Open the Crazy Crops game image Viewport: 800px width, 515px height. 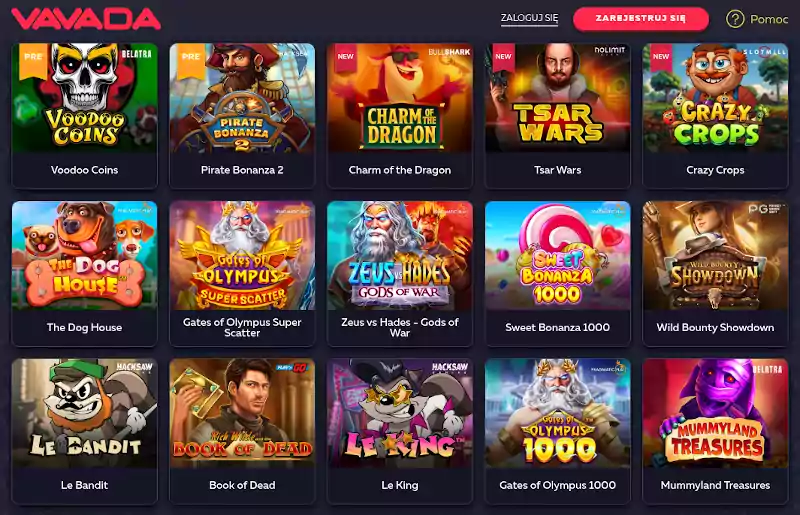click(715, 98)
